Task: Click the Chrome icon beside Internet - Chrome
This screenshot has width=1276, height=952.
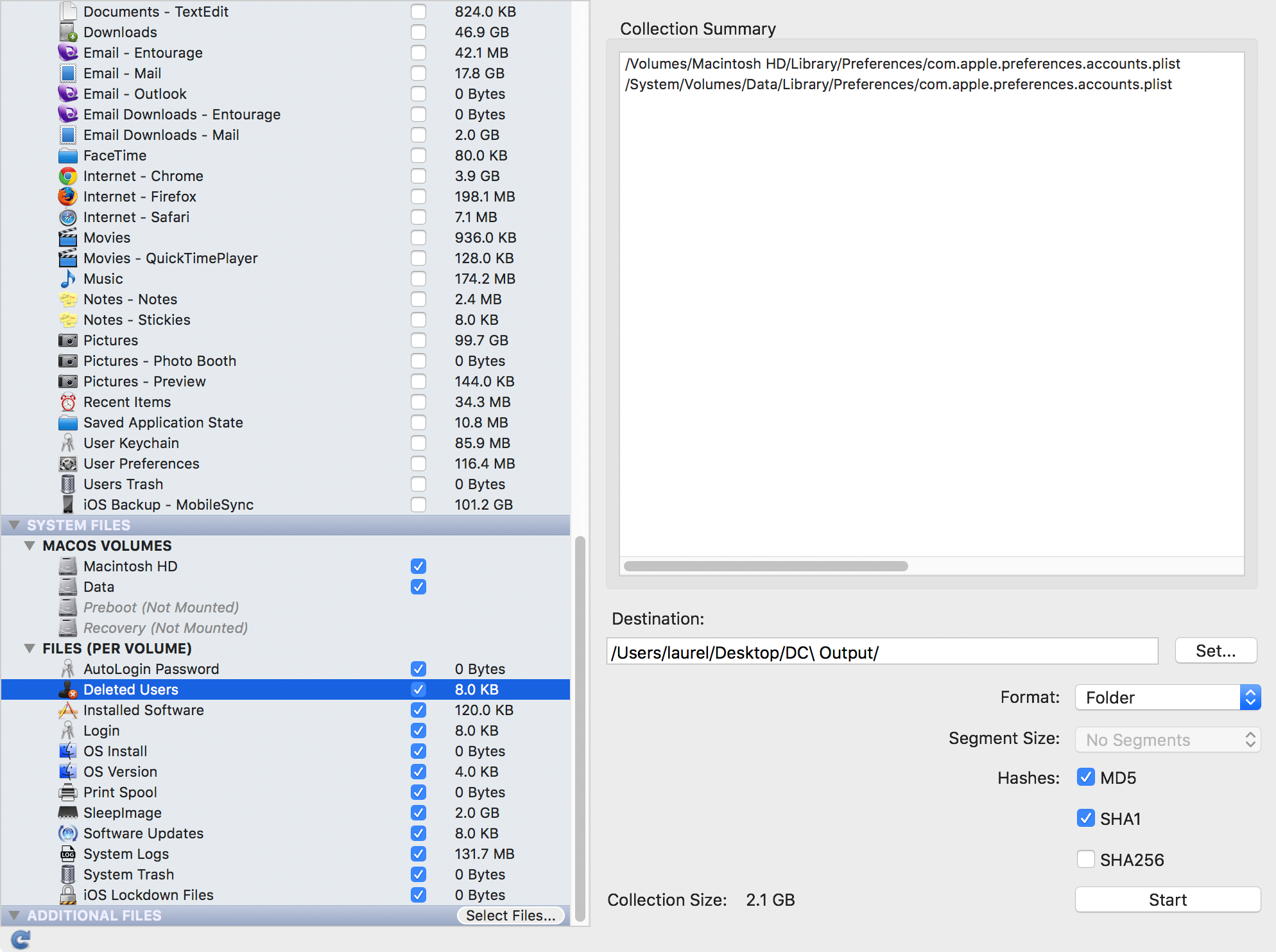Action: pyautogui.click(x=68, y=176)
